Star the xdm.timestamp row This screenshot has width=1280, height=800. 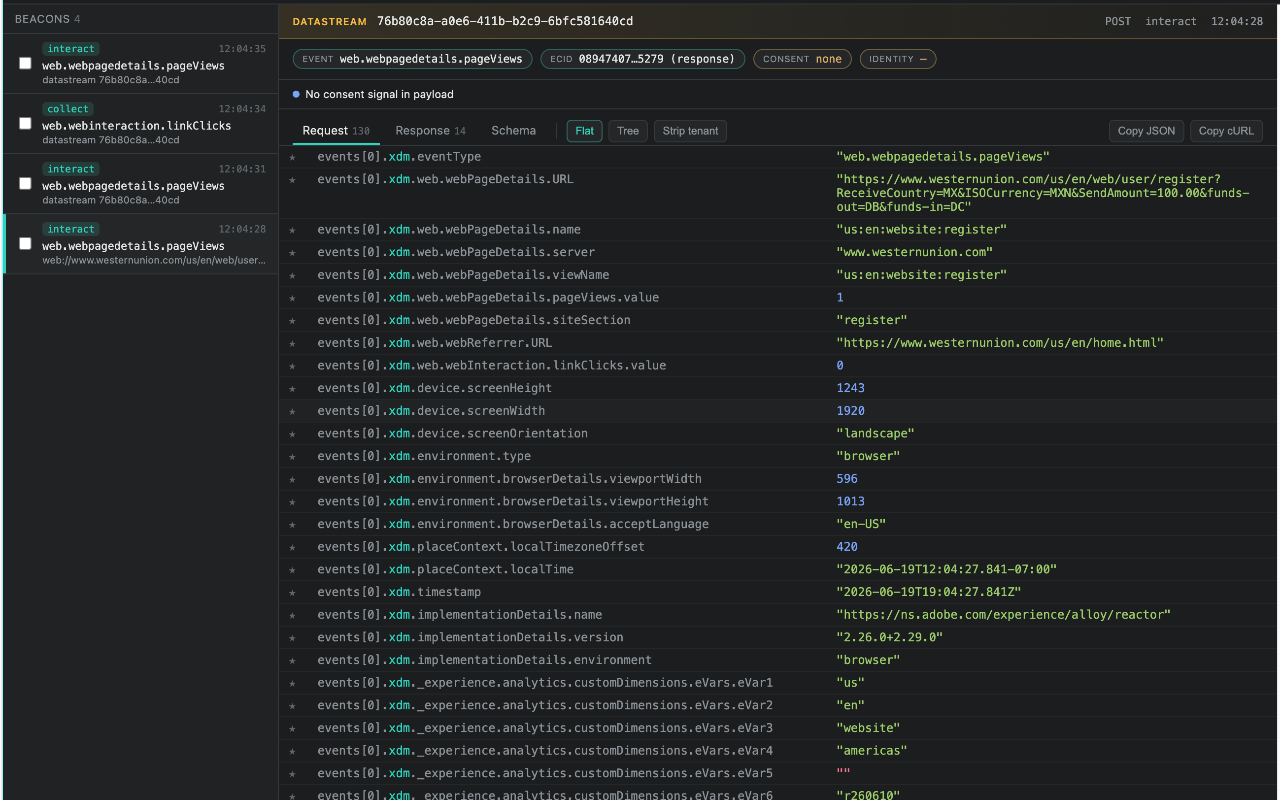pyautogui.click(x=293, y=593)
